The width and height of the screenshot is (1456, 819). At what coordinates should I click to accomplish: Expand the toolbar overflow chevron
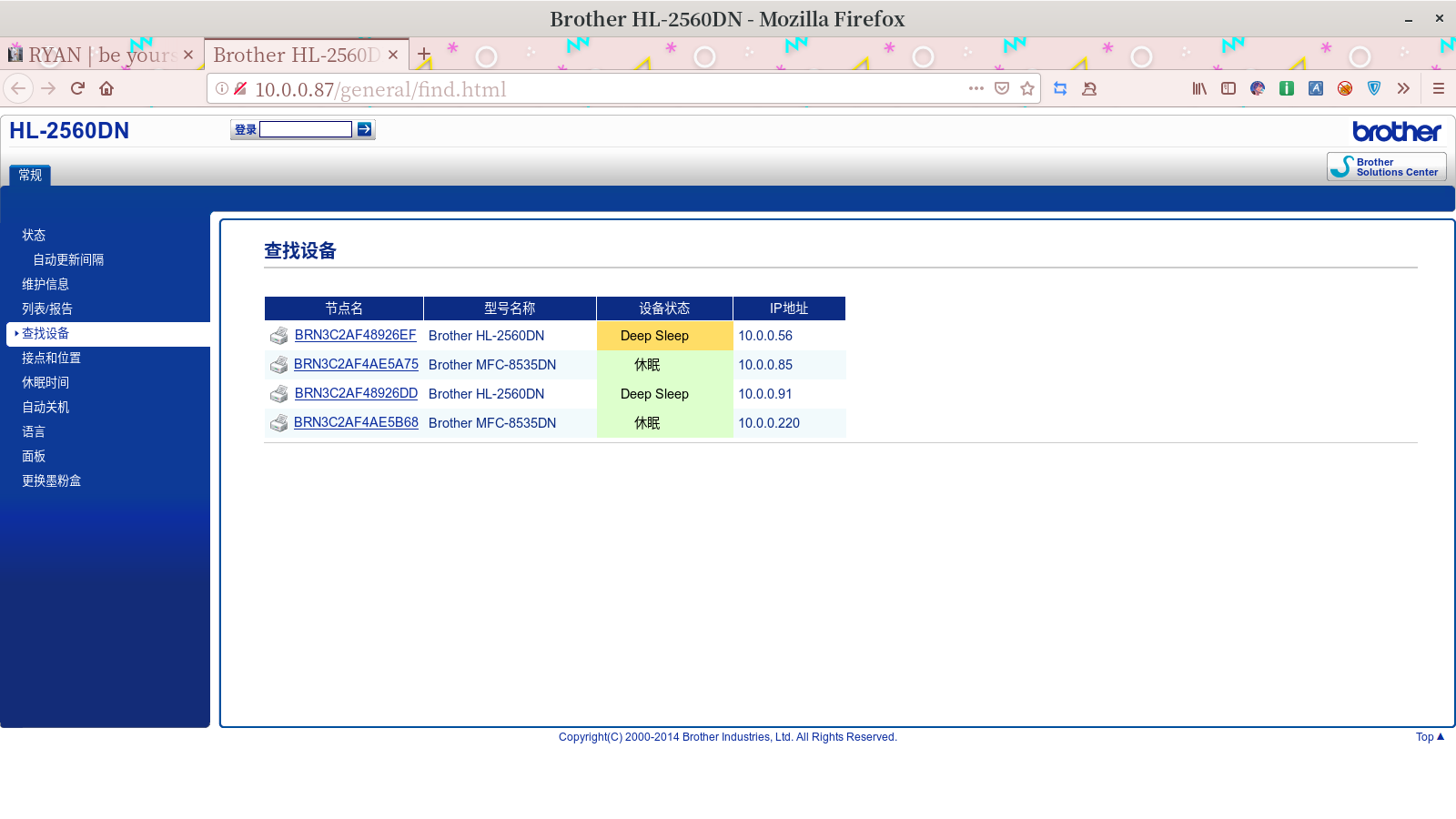[x=1403, y=88]
